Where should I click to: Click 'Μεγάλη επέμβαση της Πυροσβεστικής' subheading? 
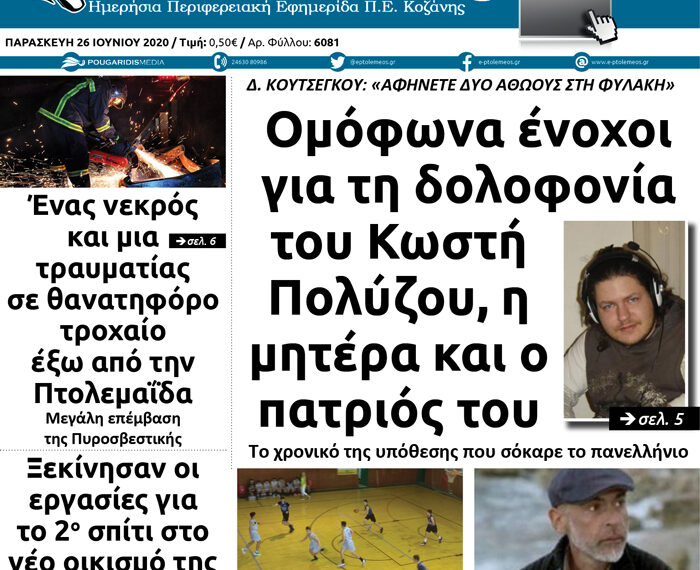(x=113, y=429)
